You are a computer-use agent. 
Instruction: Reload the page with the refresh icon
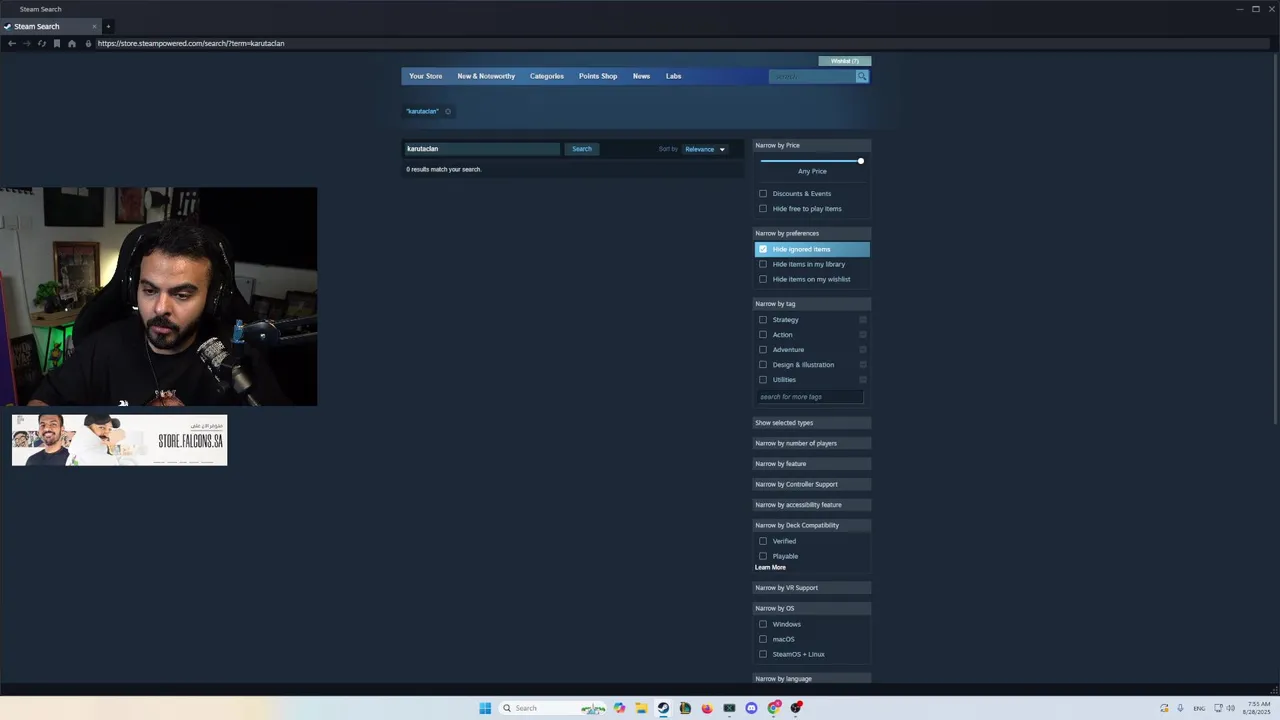point(41,43)
